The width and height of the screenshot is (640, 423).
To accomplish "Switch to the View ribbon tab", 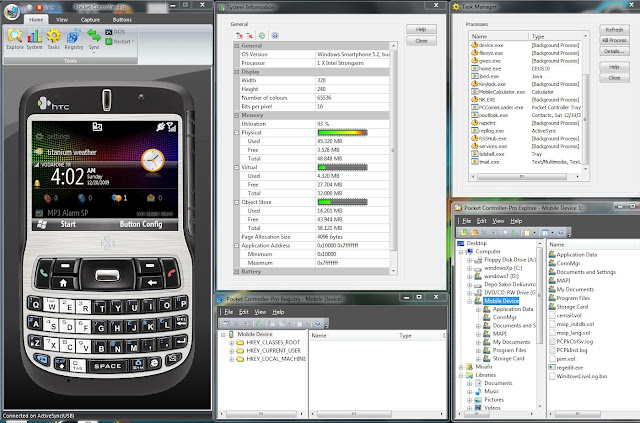I will (62, 20).
